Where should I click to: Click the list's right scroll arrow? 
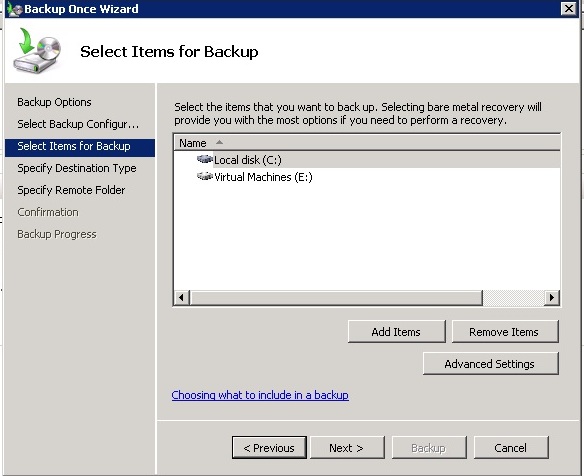pyautogui.click(x=552, y=298)
